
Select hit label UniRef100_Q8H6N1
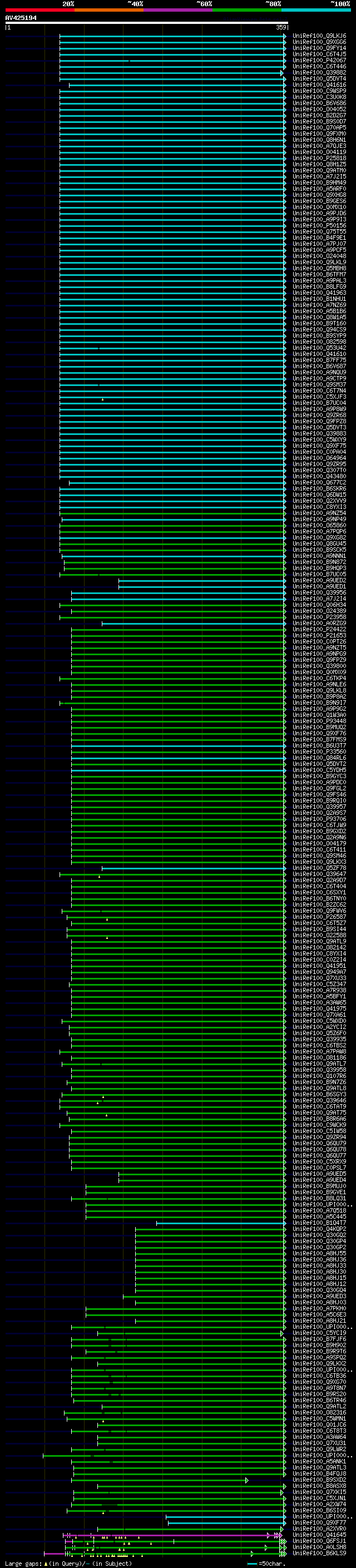tap(319, 140)
